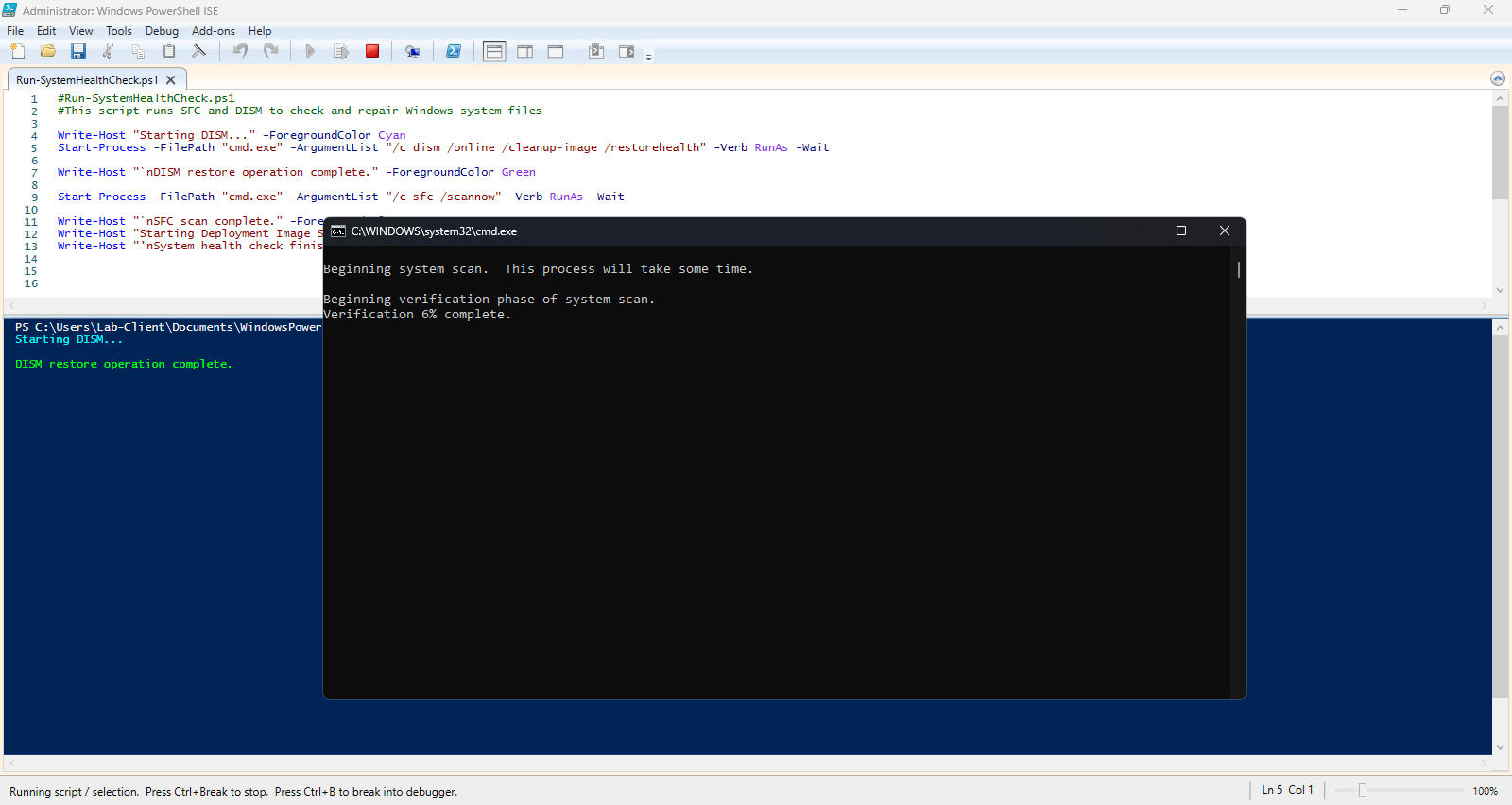This screenshot has height=805, width=1512.
Task: Click the Clear Console Pane icon
Action: pyautogui.click(x=199, y=51)
